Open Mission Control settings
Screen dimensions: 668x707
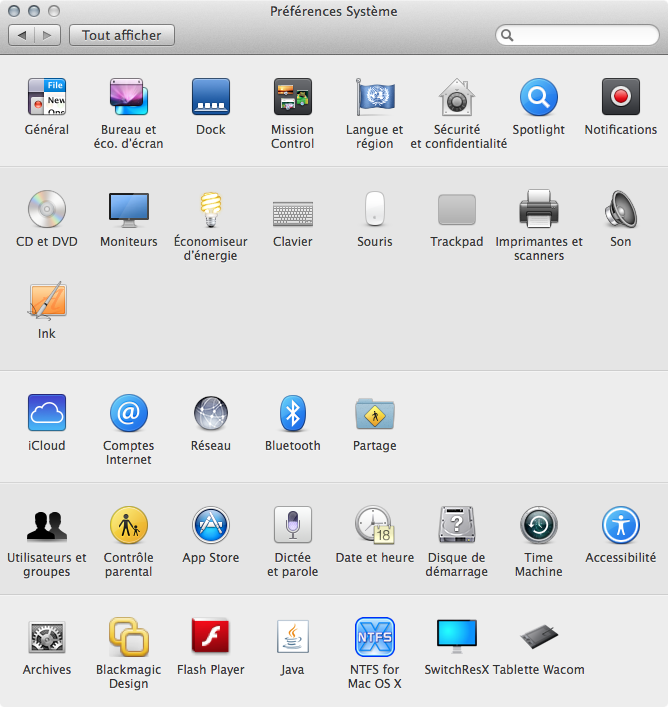click(292, 98)
